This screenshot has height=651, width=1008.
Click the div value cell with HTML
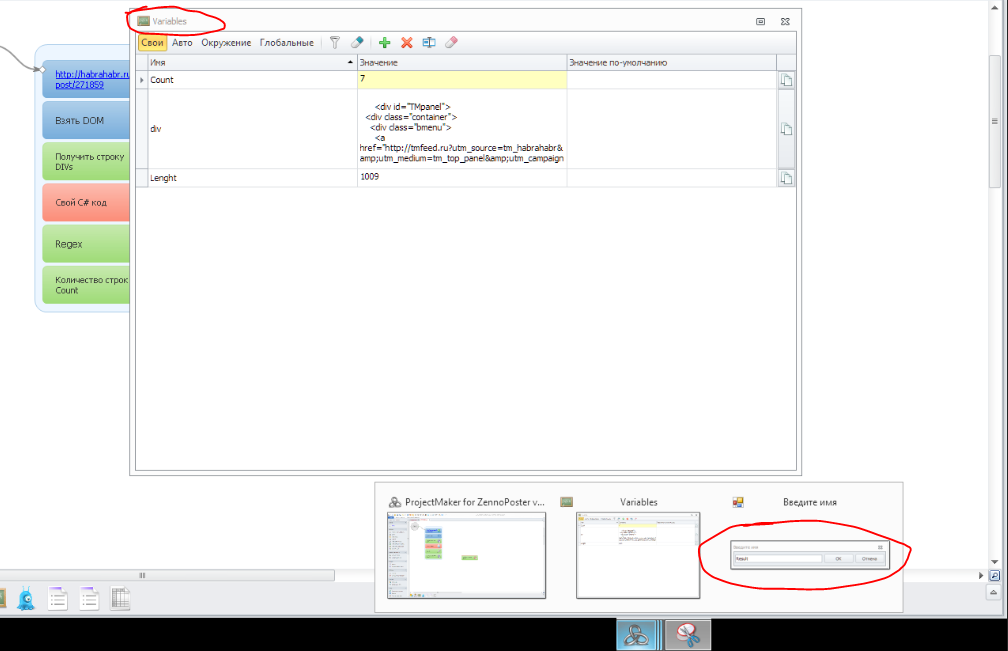pos(462,129)
